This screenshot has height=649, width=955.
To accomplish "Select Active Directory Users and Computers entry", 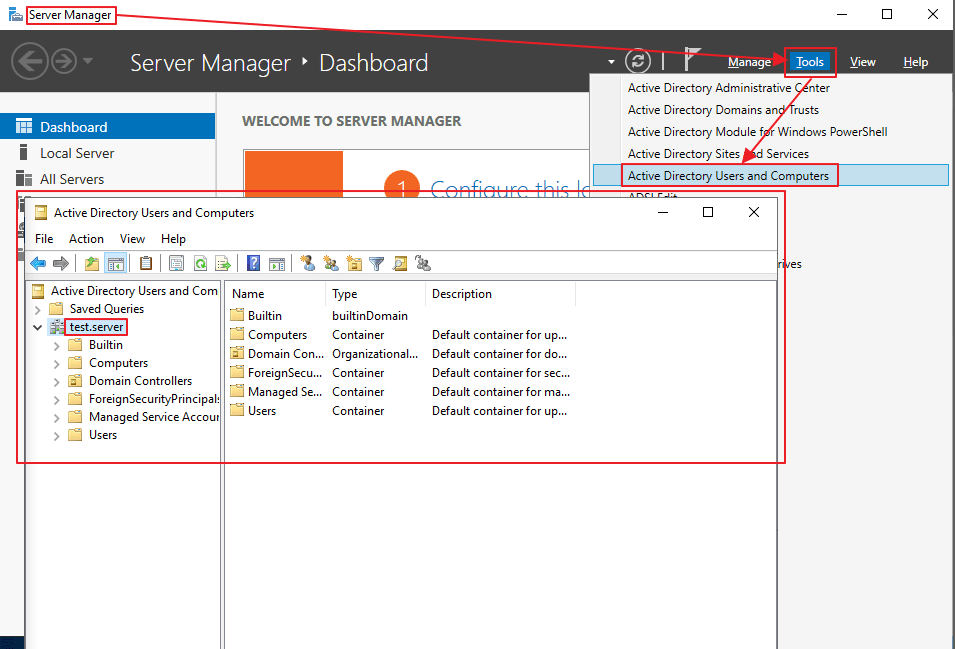I will click(771, 175).
